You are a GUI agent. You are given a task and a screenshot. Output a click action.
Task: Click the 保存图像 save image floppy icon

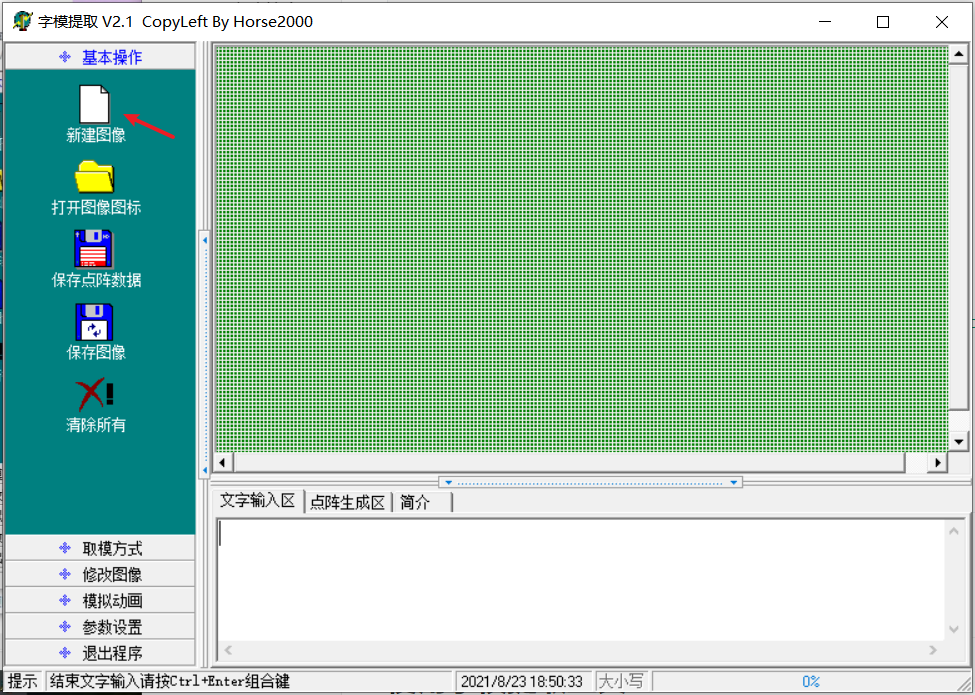coord(94,321)
